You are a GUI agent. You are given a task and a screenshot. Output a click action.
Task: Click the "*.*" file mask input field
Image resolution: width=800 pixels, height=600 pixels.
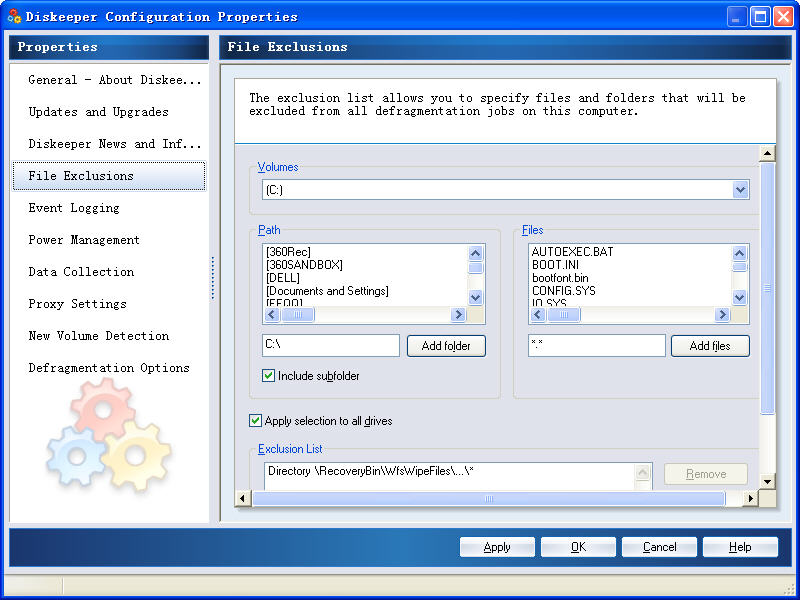(x=596, y=345)
